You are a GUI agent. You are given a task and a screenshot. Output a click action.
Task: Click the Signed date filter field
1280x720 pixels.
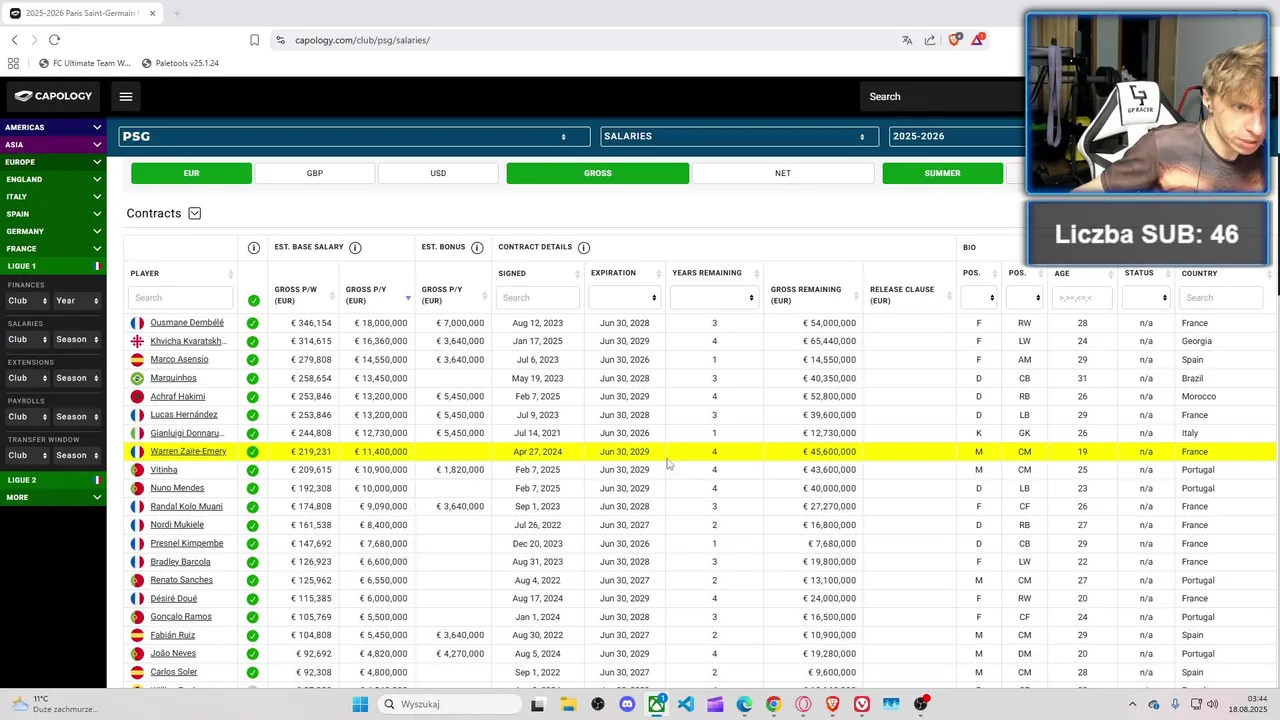pos(537,297)
